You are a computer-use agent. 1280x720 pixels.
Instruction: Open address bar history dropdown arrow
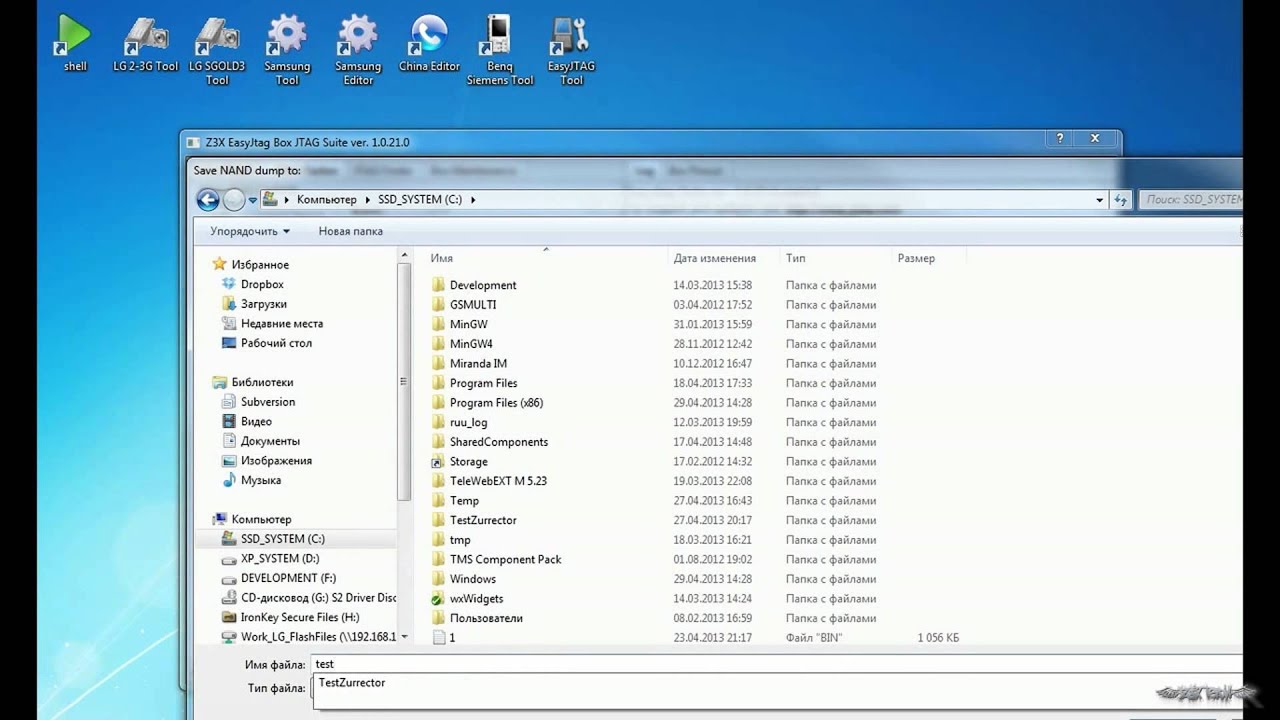(x=1100, y=200)
